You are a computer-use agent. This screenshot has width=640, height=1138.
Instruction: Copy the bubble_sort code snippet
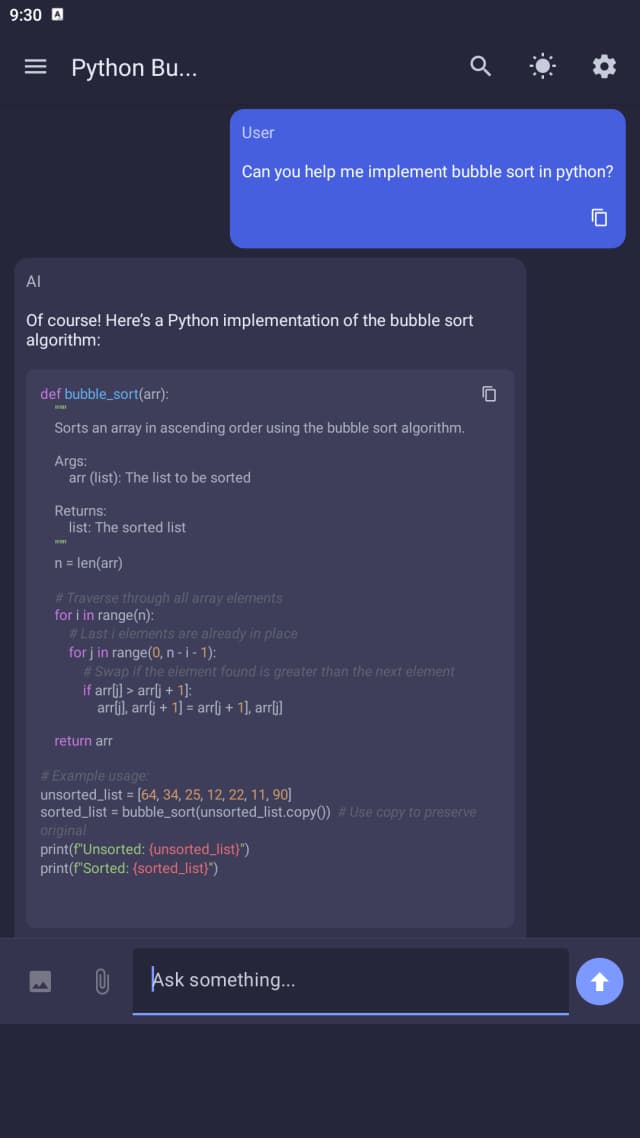point(489,394)
